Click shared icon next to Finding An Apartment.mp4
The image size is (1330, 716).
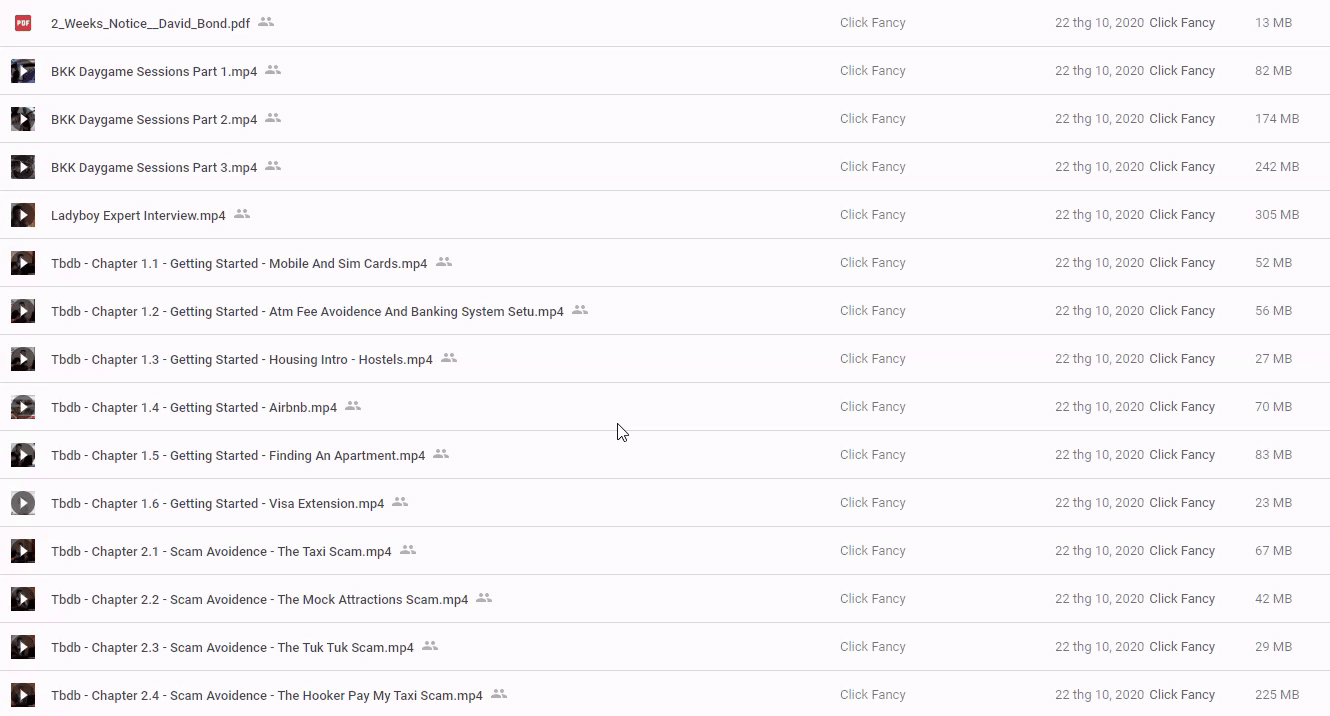click(x=441, y=454)
